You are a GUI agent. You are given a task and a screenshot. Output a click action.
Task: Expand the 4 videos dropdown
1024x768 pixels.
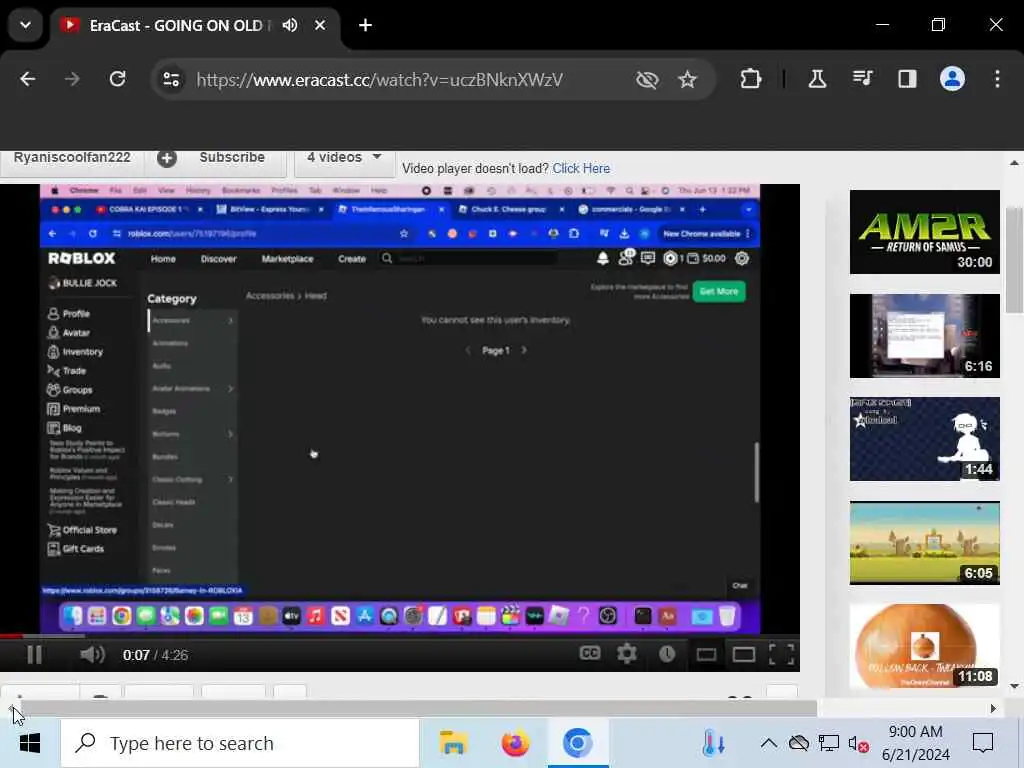tap(344, 157)
